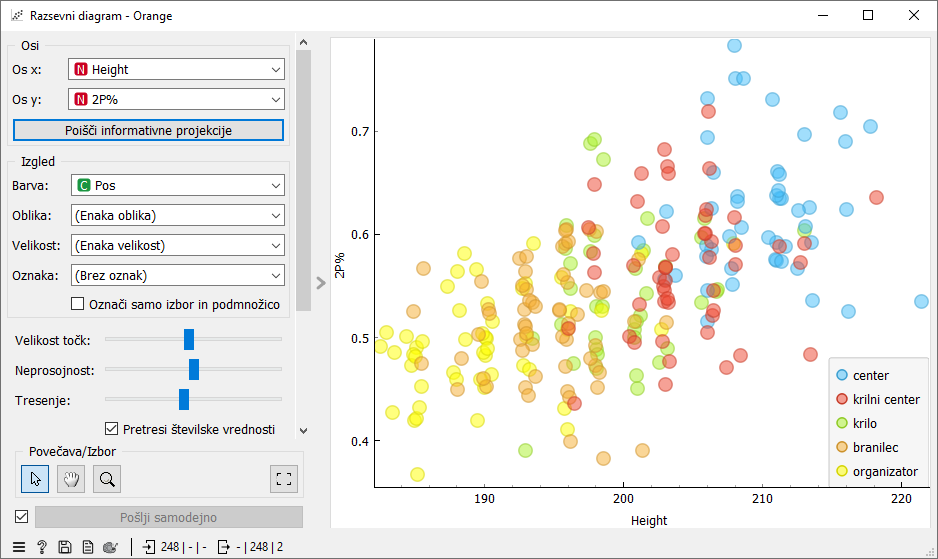The width and height of the screenshot is (938, 559).
Task: Expand the 'Barva' Pos dropdown
Action: (x=177, y=186)
